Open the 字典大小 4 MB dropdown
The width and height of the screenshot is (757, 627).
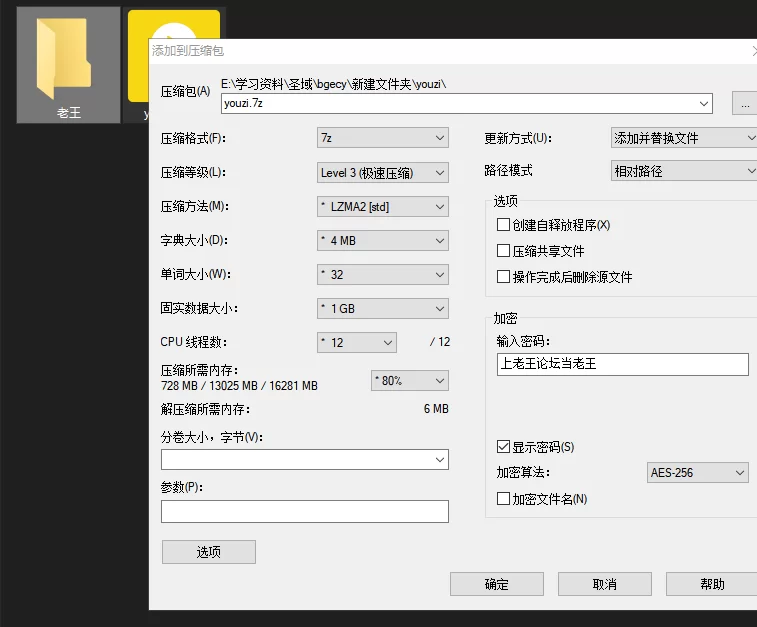pos(383,240)
